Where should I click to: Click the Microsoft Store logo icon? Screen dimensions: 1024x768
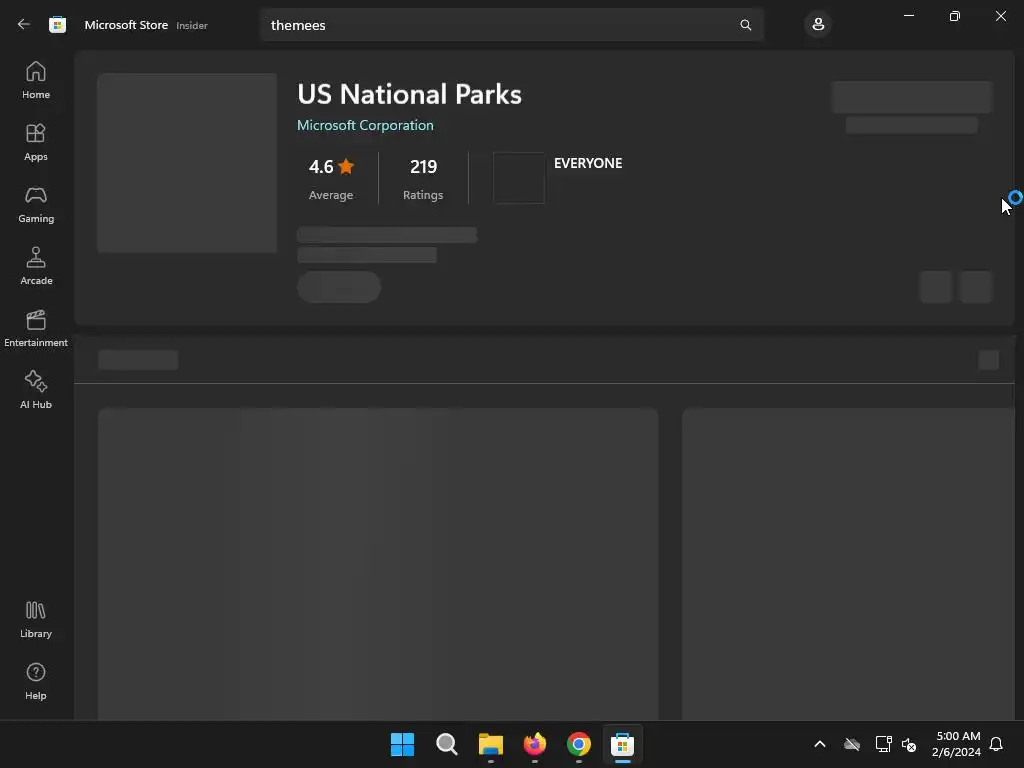tap(57, 25)
